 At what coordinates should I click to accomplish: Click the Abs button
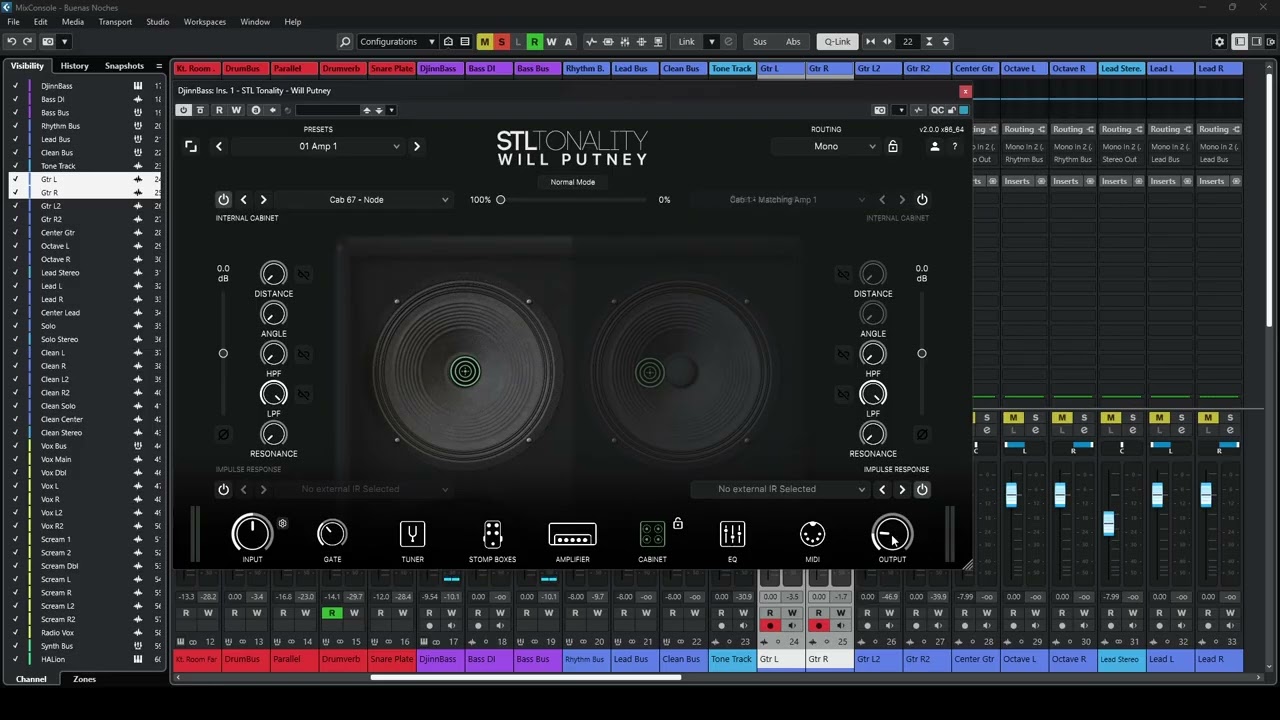click(793, 42)
